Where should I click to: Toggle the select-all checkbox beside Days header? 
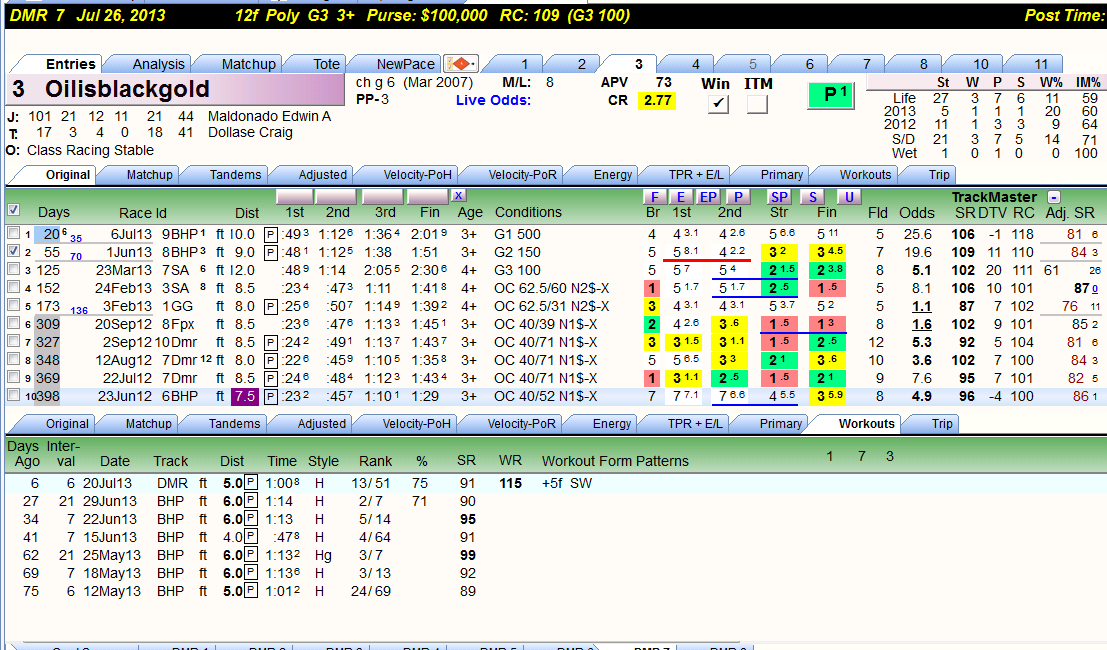(13, 210)
